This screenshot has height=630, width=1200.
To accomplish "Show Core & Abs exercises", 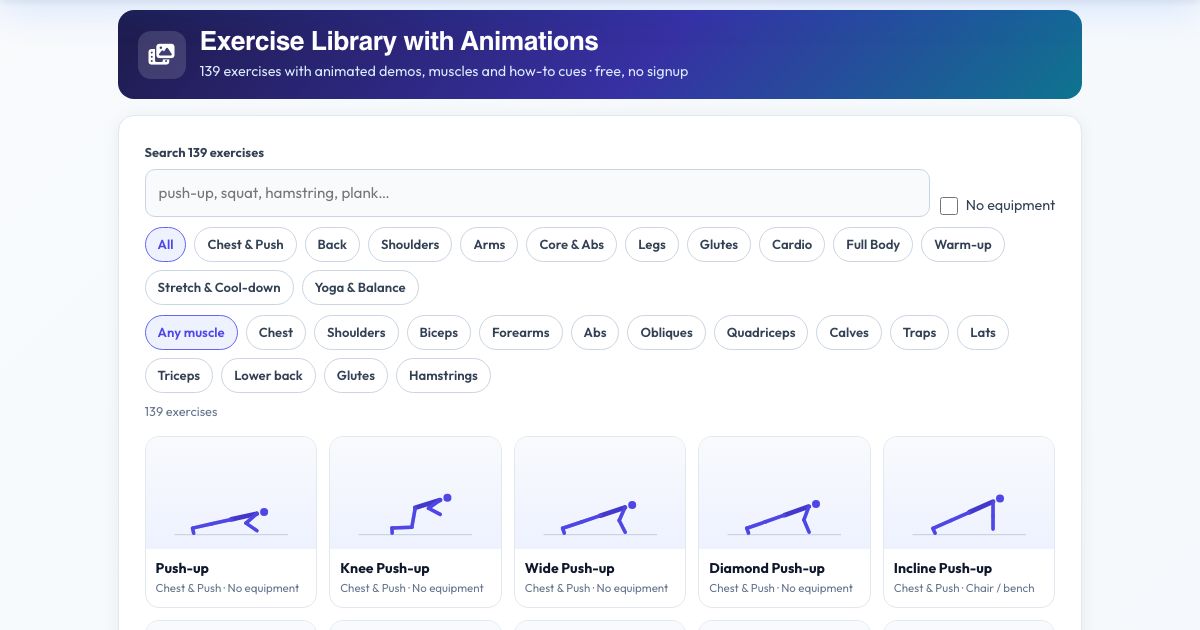I will point(572,244).
